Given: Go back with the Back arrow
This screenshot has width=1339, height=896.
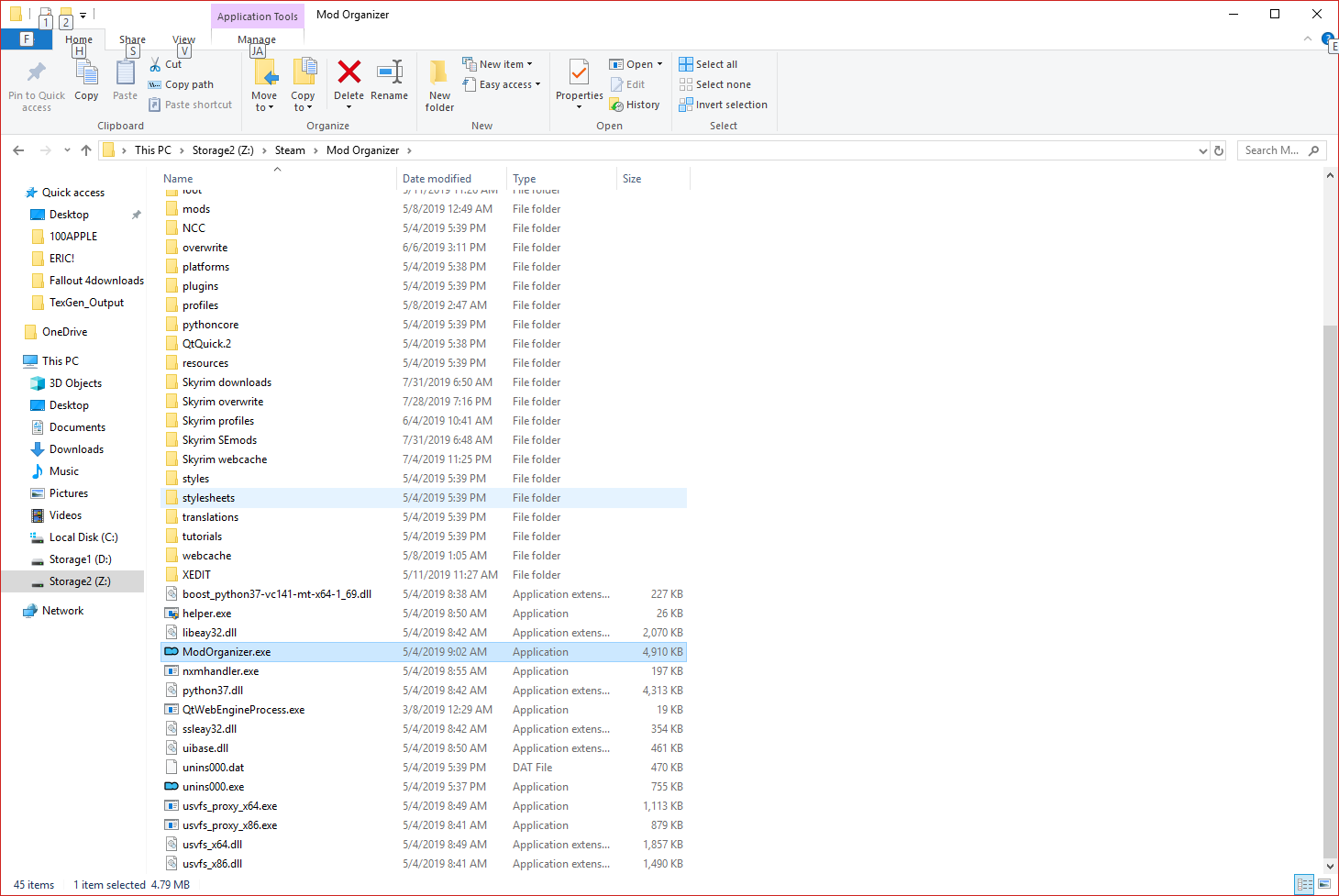Looking at the screenshot, I should tap(18, 150).
